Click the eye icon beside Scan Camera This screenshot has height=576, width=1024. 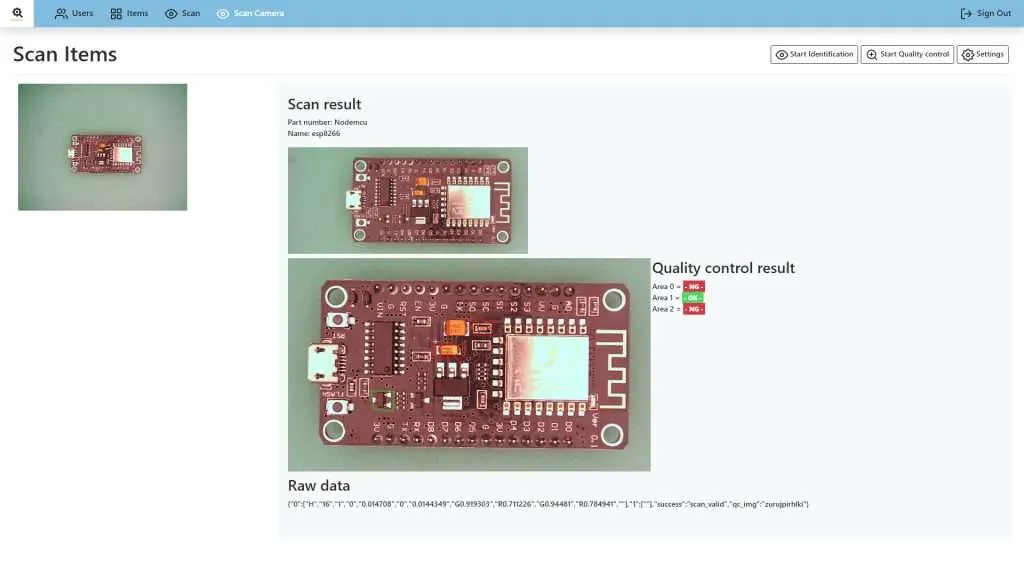[x=223, y=13]
